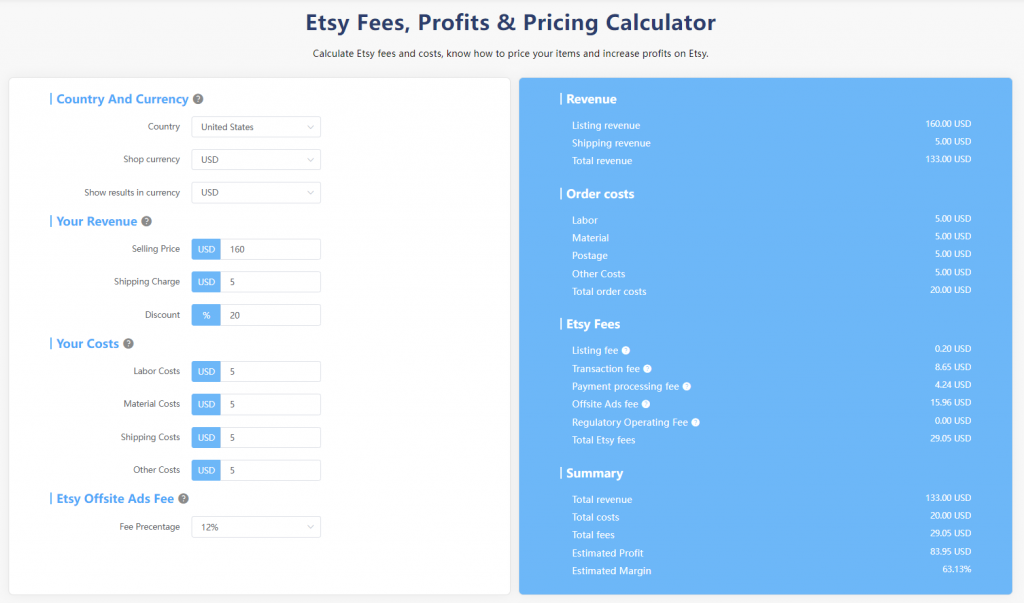Show the Listing fee info tooltip

click(x=627, y=349)
